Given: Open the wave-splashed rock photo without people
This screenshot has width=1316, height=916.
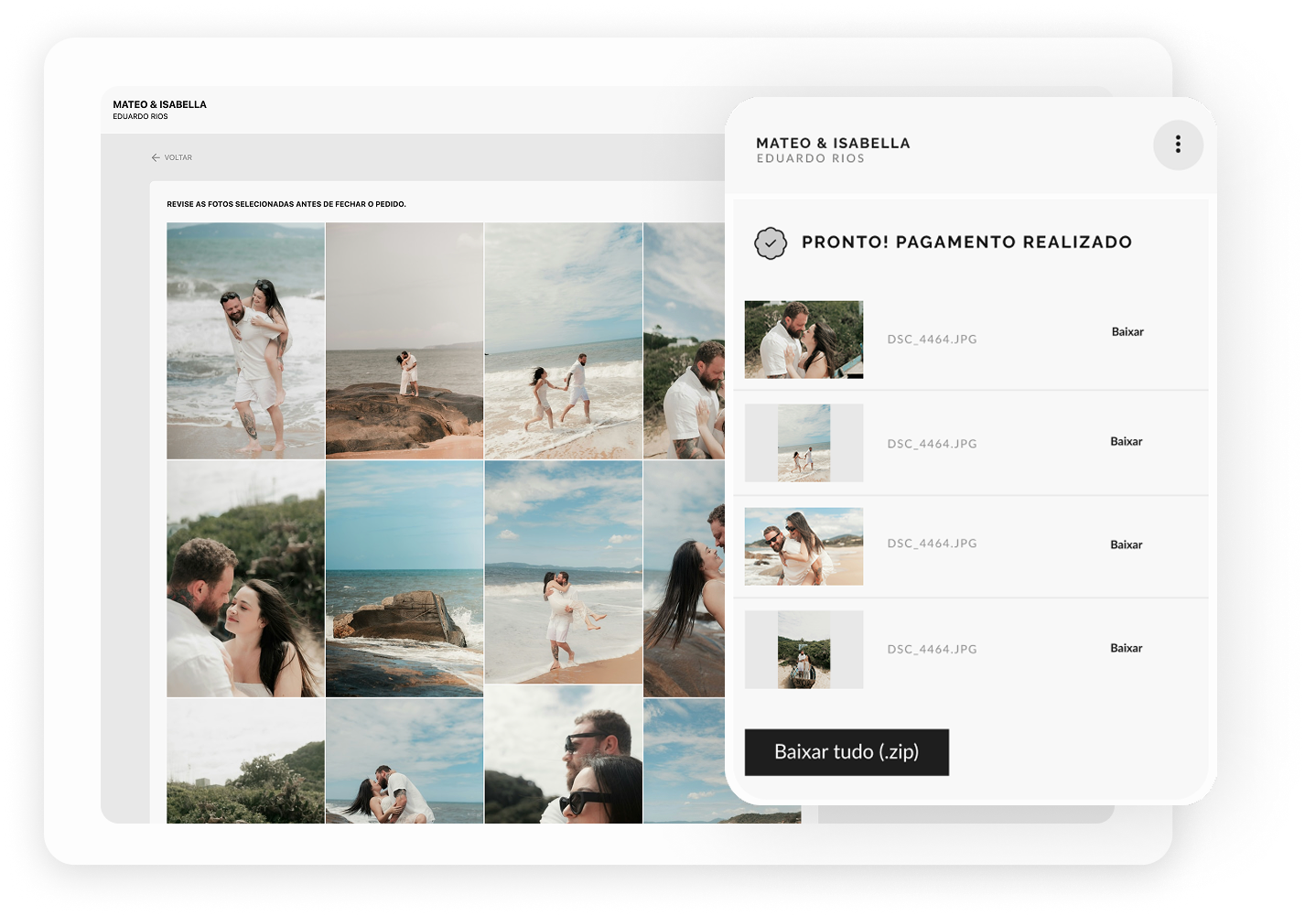Looking at the screenshot, I should point(404,578).
